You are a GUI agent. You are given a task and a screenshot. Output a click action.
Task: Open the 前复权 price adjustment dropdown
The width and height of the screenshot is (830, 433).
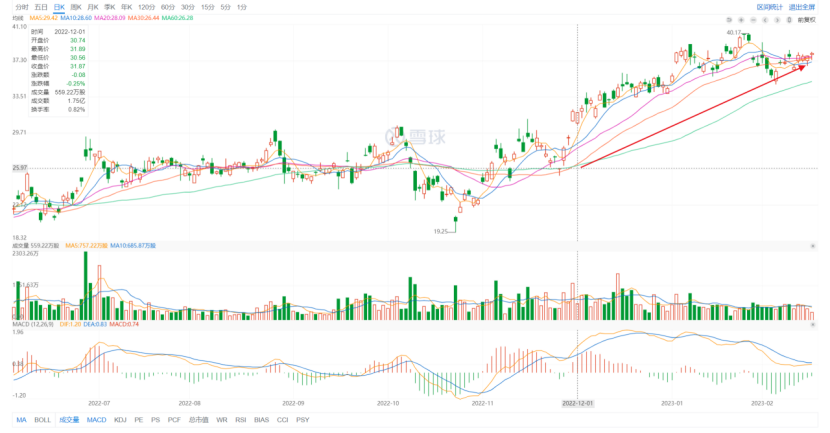[806, 19]
